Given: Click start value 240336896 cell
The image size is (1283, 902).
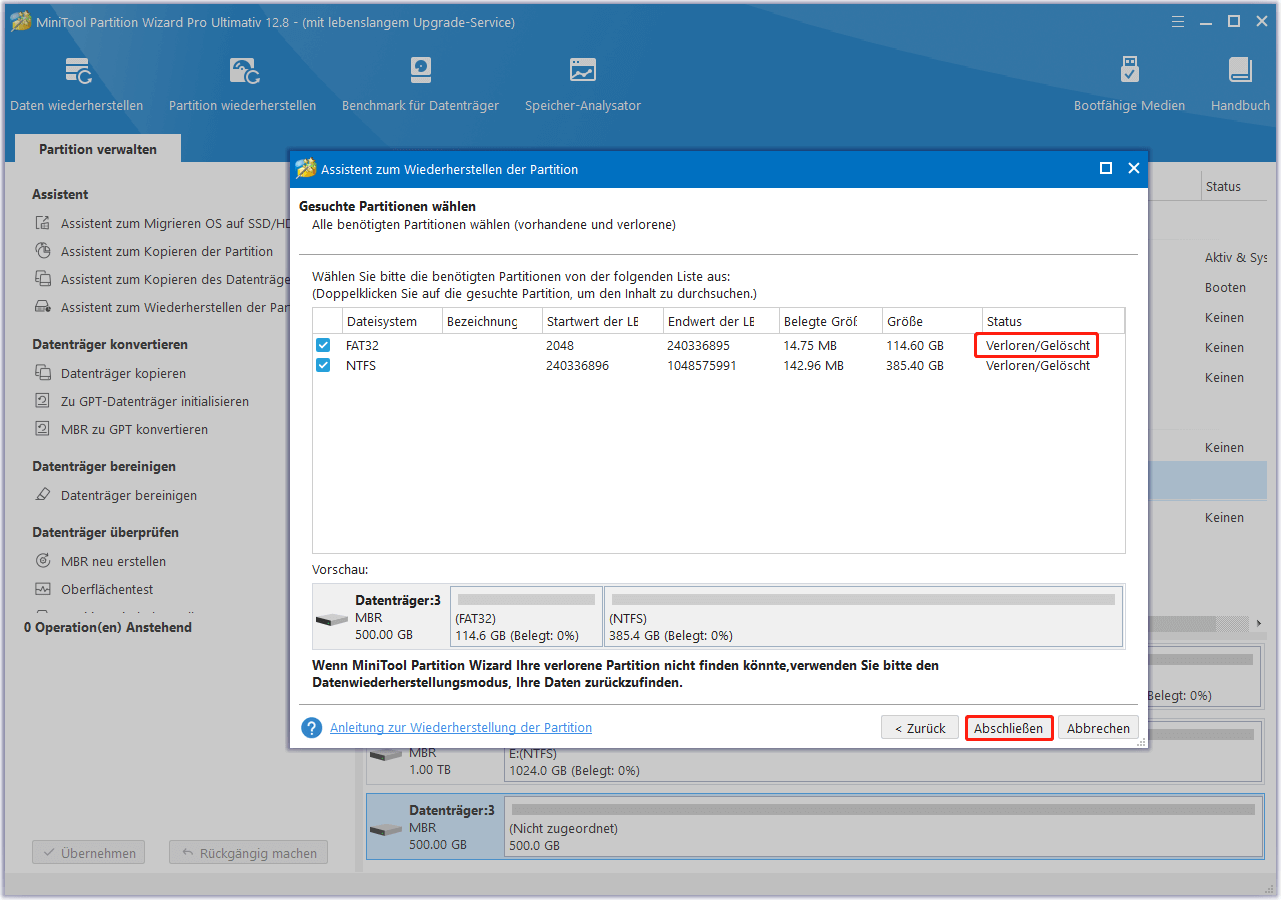Looking at the screenshot, I should 577,366.
